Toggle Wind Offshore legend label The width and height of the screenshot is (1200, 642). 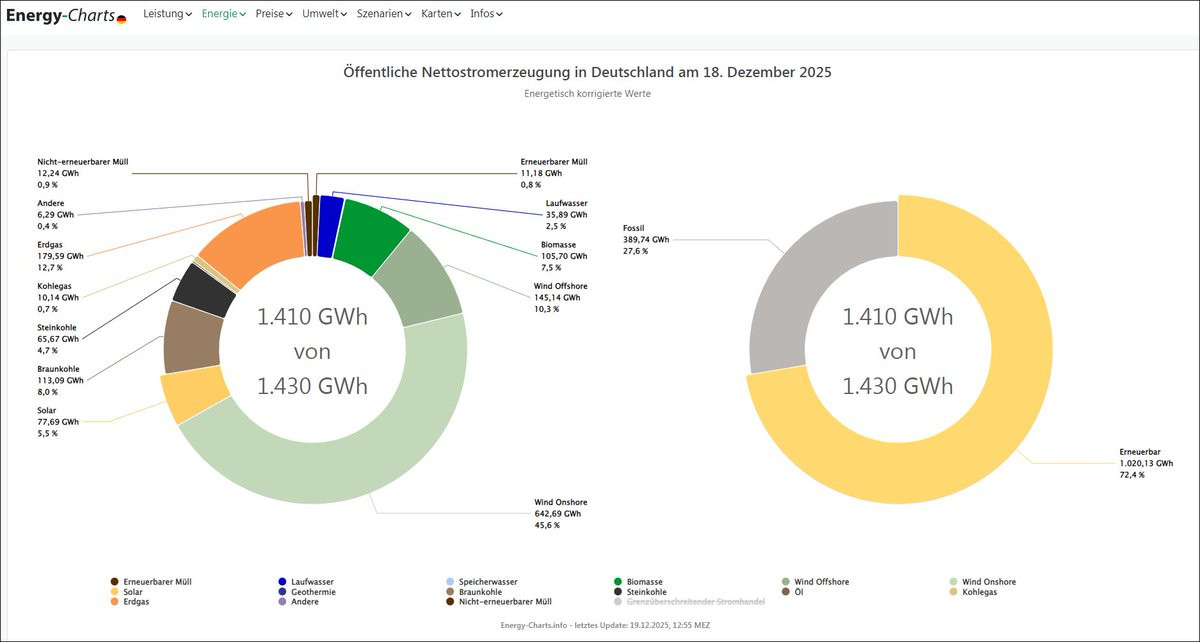click(x=821, y=582)
